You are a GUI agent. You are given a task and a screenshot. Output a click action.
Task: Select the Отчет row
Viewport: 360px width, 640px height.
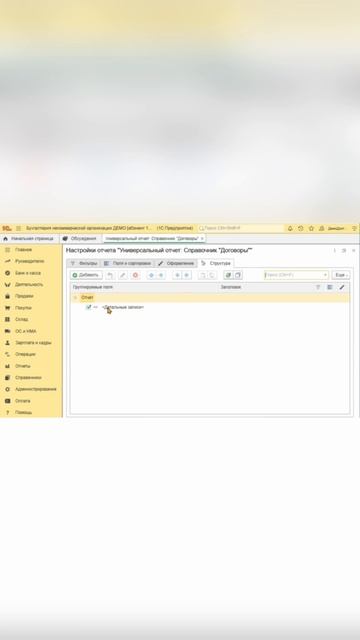coord(210,298)
